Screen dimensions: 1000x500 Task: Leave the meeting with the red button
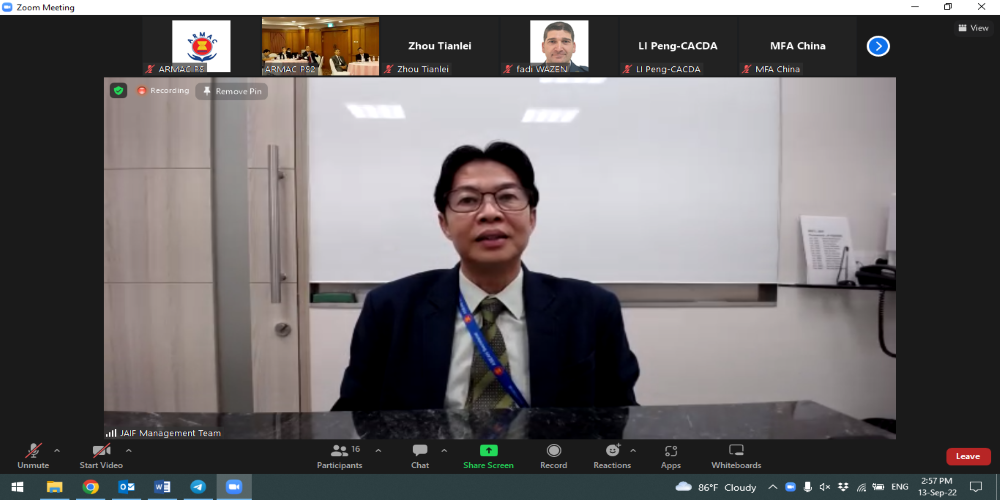pyautogui.click(x=968, y=457)
